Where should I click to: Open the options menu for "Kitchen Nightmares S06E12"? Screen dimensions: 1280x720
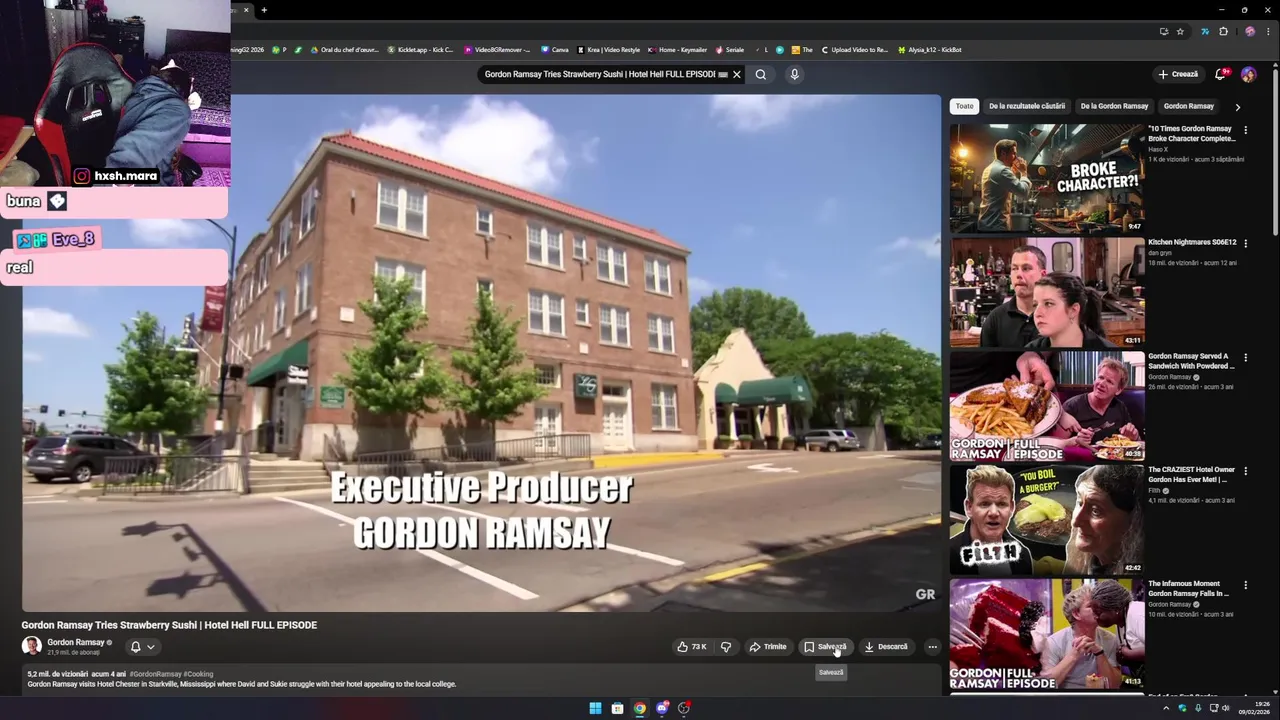[x=1245, y=243]
